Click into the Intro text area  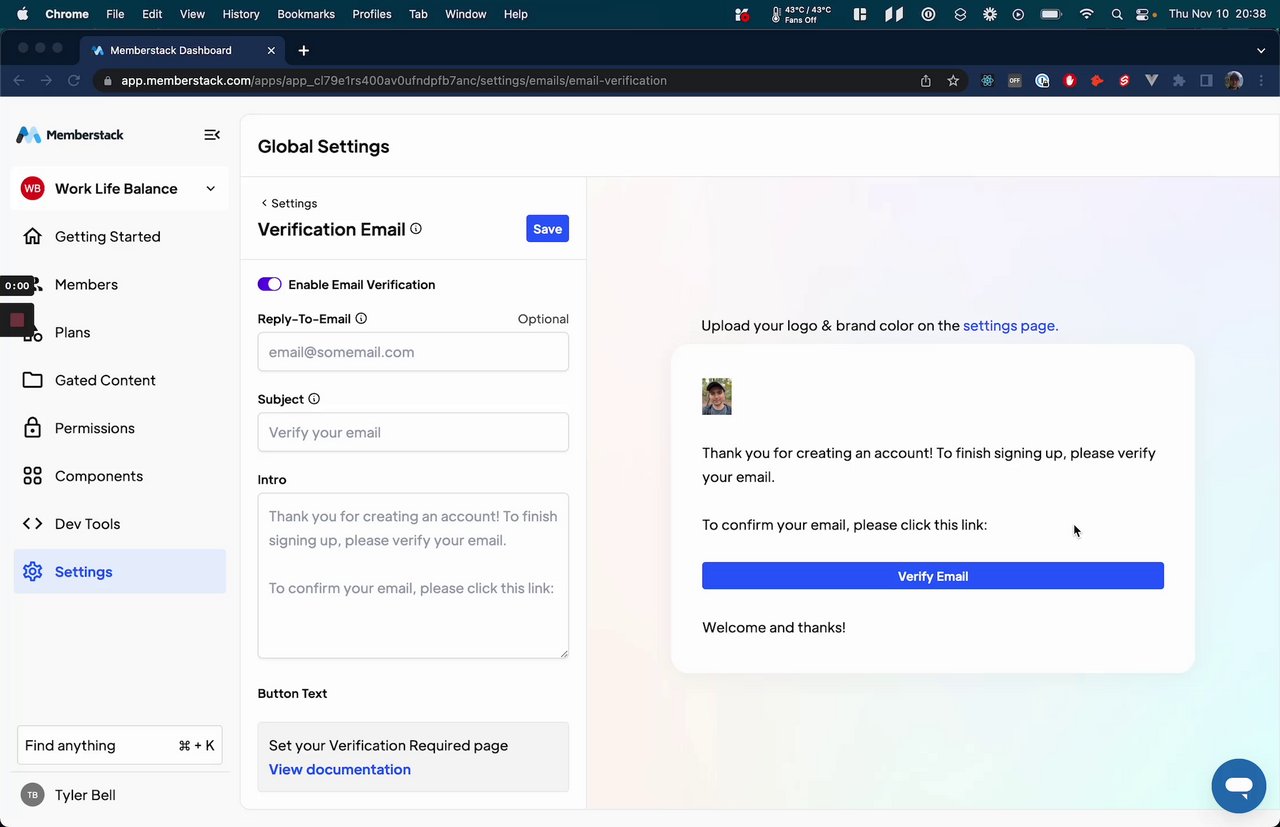click(x=413, y=576)
